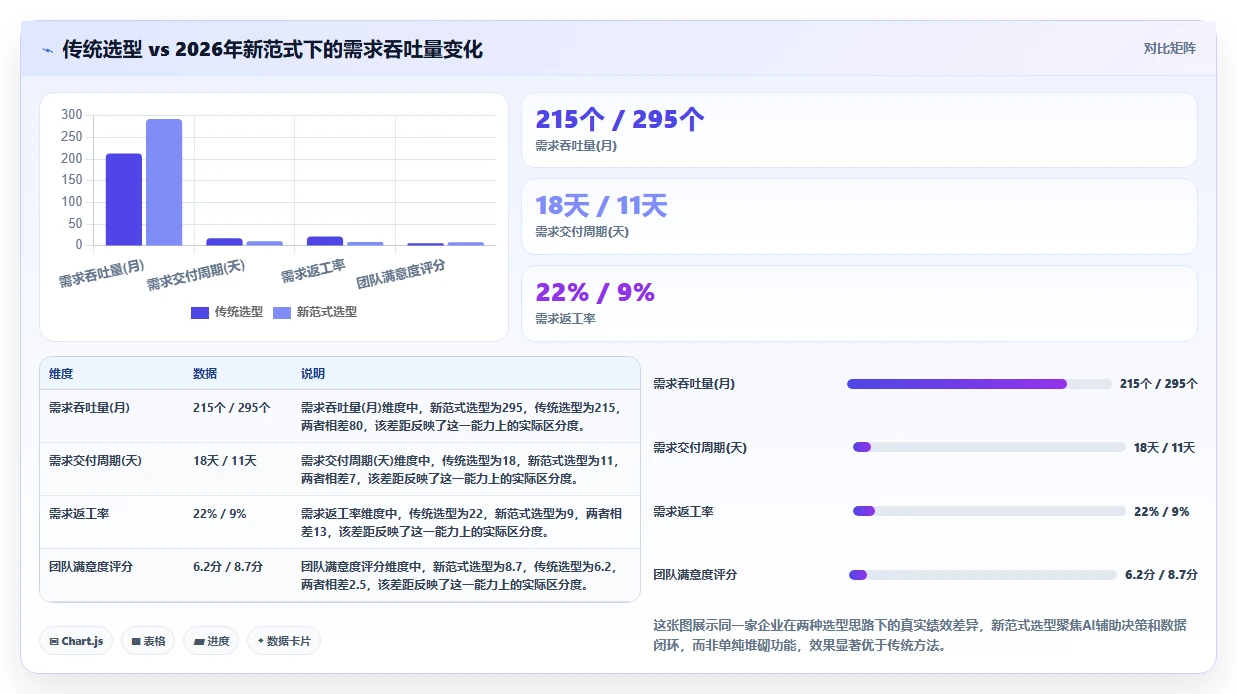Select the 215个 / 295个 stat card
This screenshot has height=694, width=1237.
tap(859, 130)
